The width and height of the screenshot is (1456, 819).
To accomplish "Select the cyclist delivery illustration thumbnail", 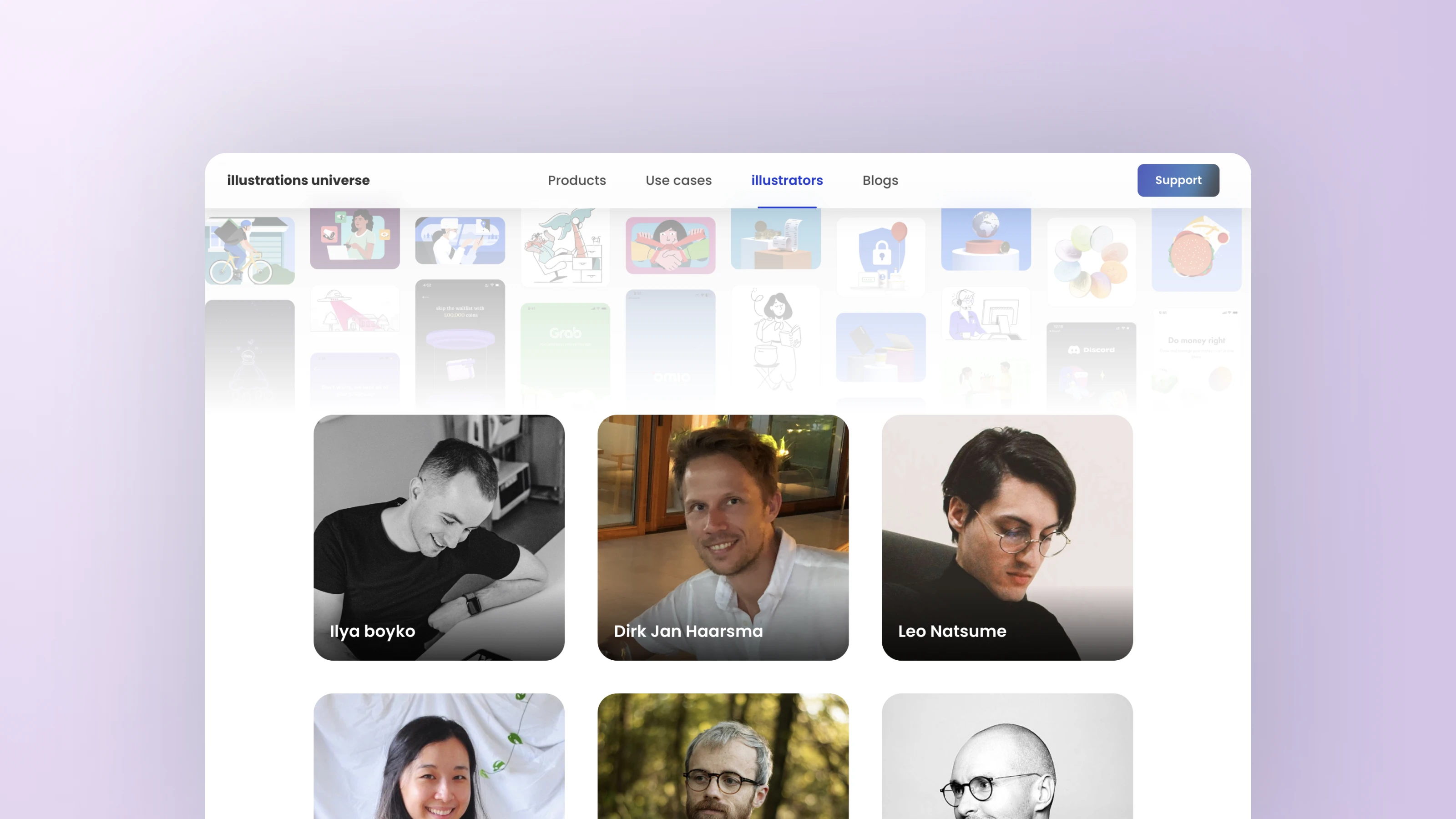I will (250, 250).
